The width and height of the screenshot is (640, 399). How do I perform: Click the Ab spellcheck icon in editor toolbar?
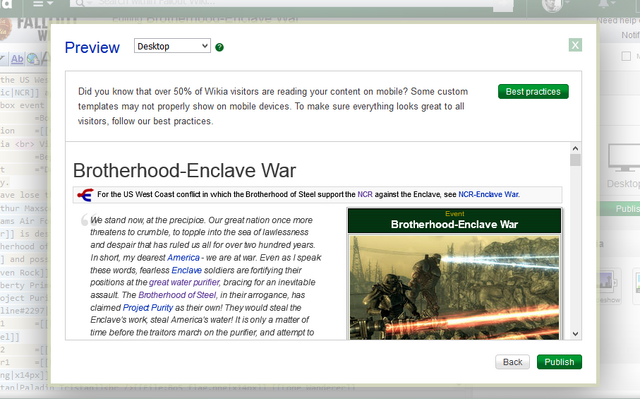(17, 59)
